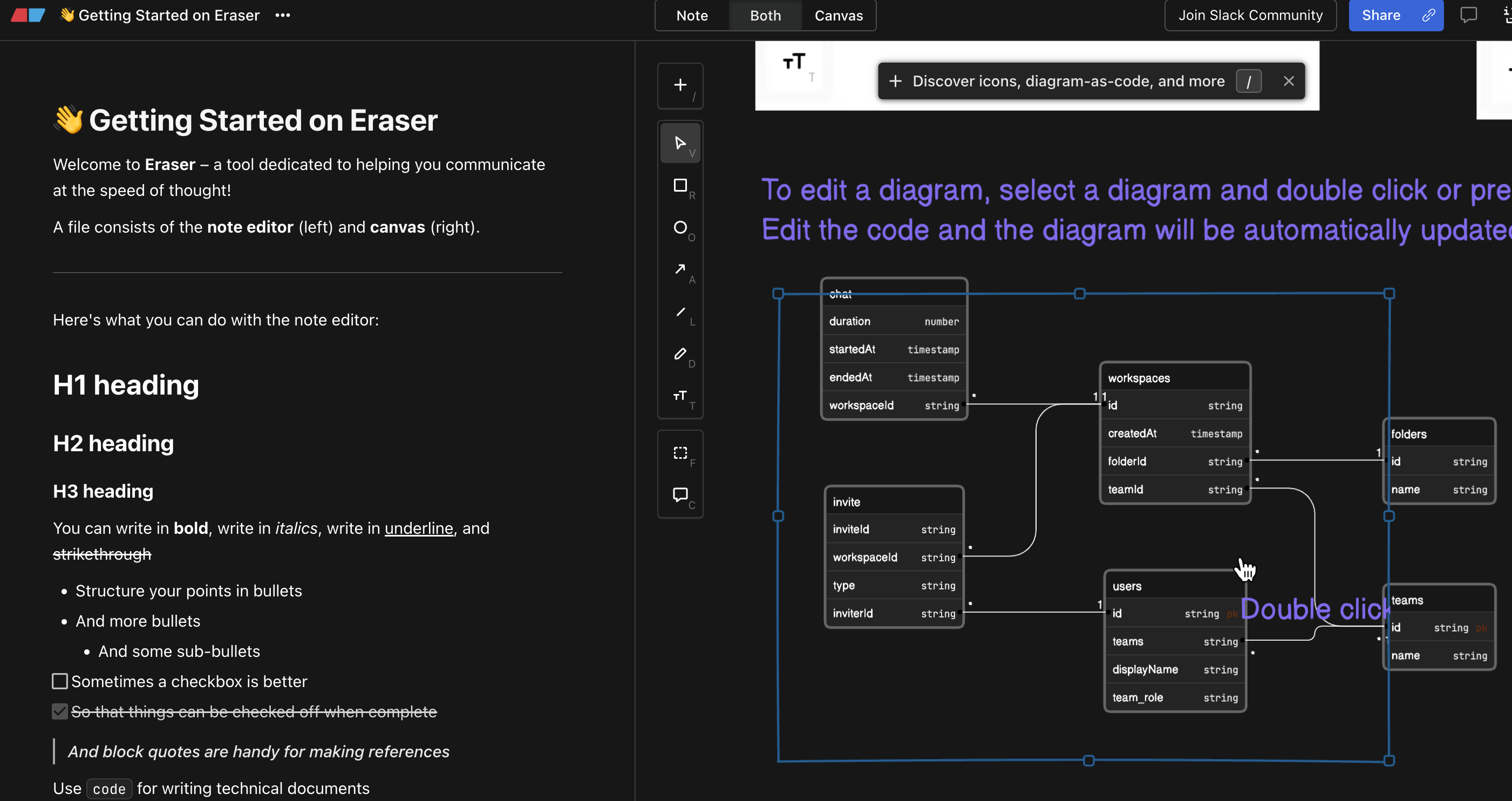The image size is (1512, 801).
Task: Open the plus insert menu
Action: click(680, 85)
